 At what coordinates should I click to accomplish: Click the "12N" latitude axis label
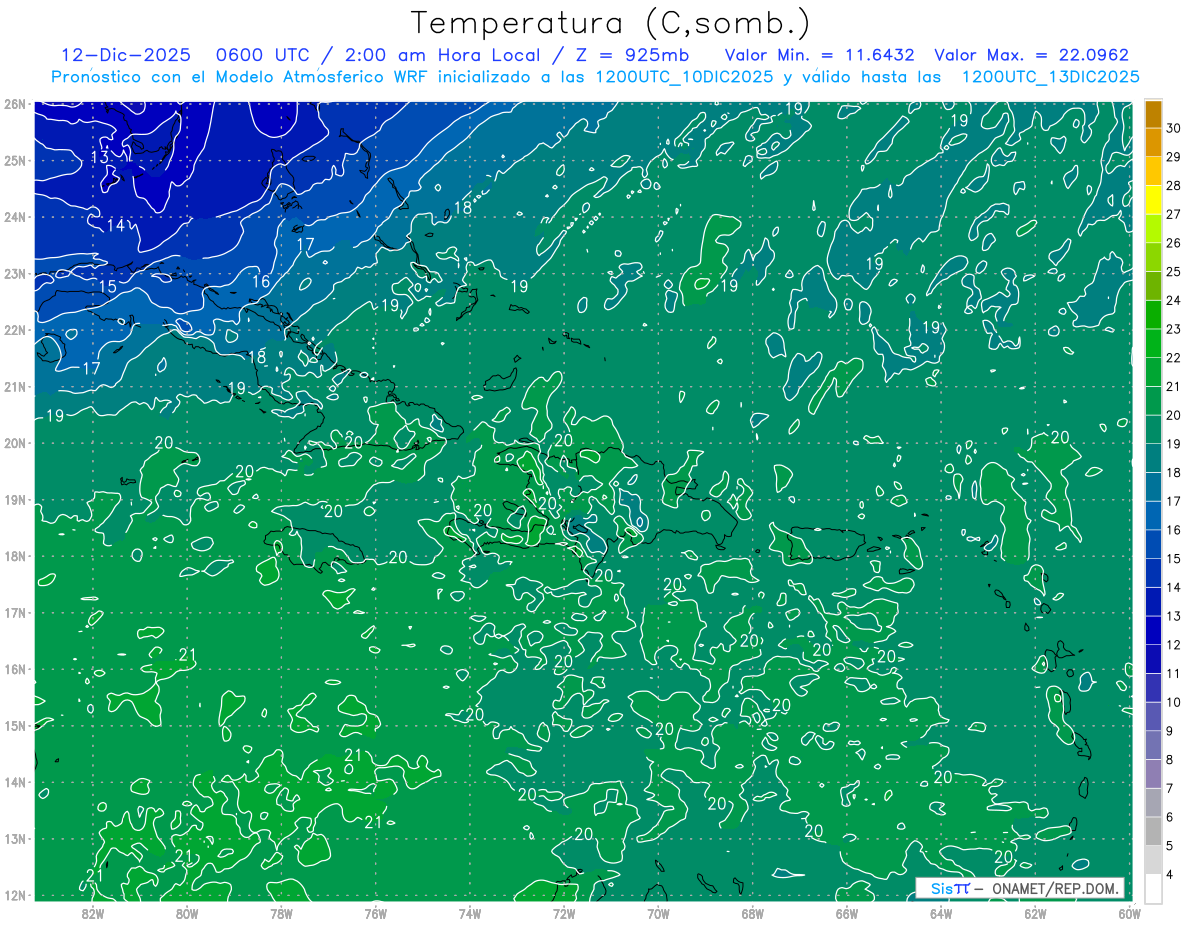15,895
